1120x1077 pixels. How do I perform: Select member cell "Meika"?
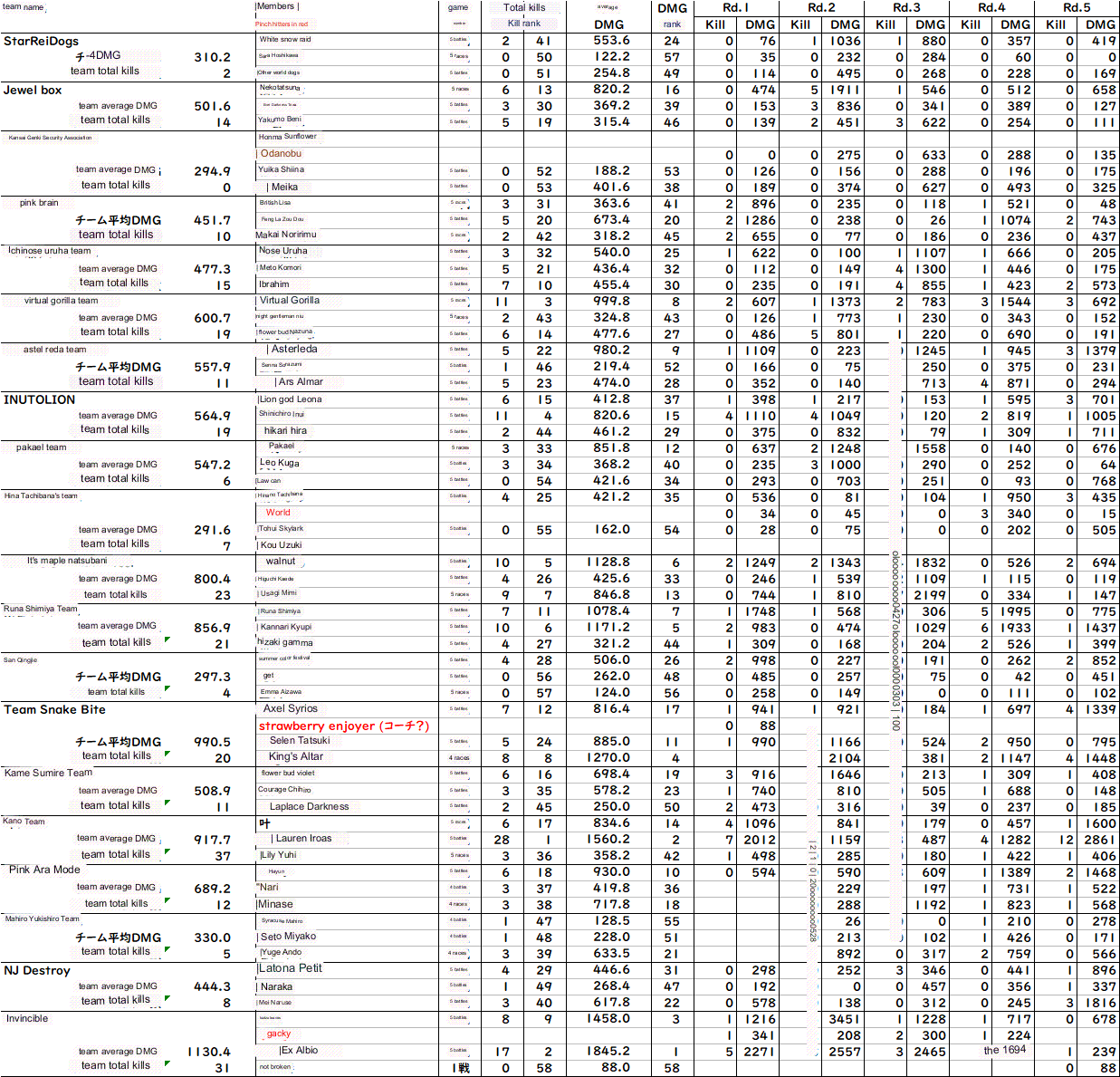[284, 188]
